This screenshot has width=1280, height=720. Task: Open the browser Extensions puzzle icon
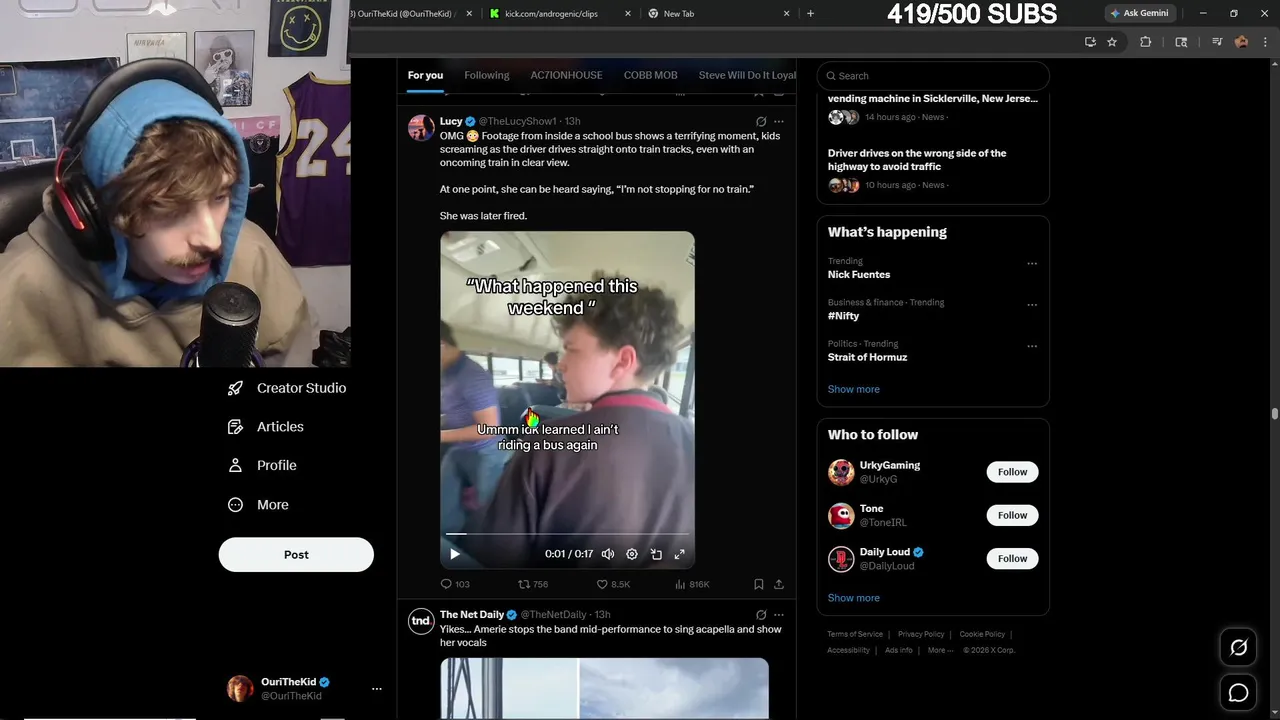[x=1146, y=42]
